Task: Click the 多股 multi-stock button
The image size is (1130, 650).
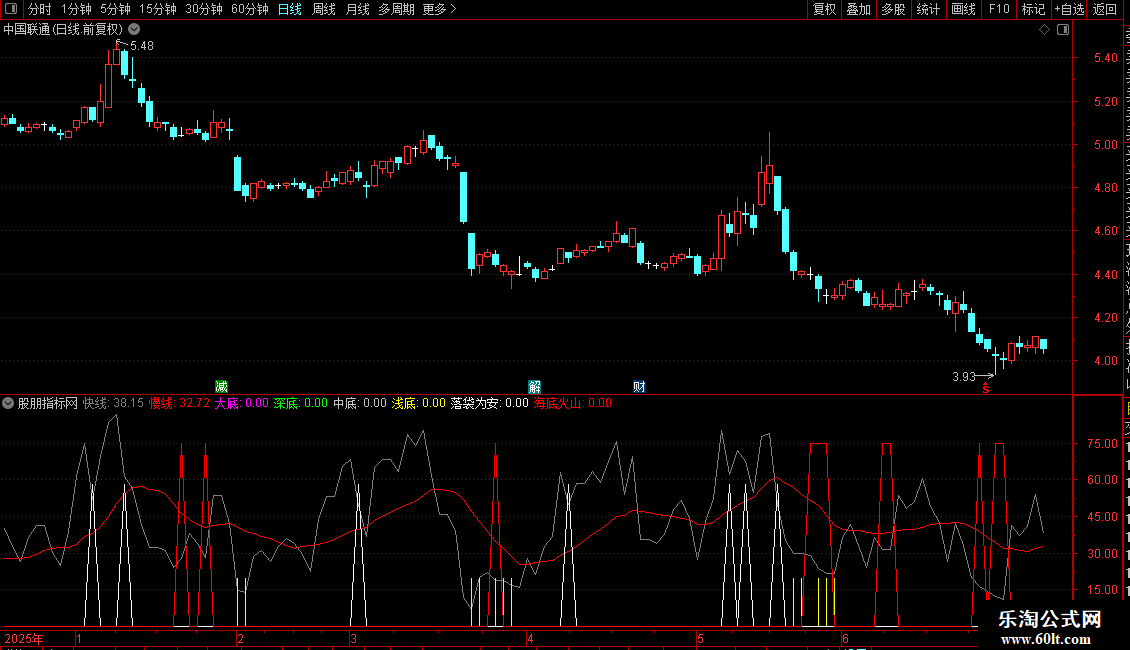Action: (x=894, y=9)
